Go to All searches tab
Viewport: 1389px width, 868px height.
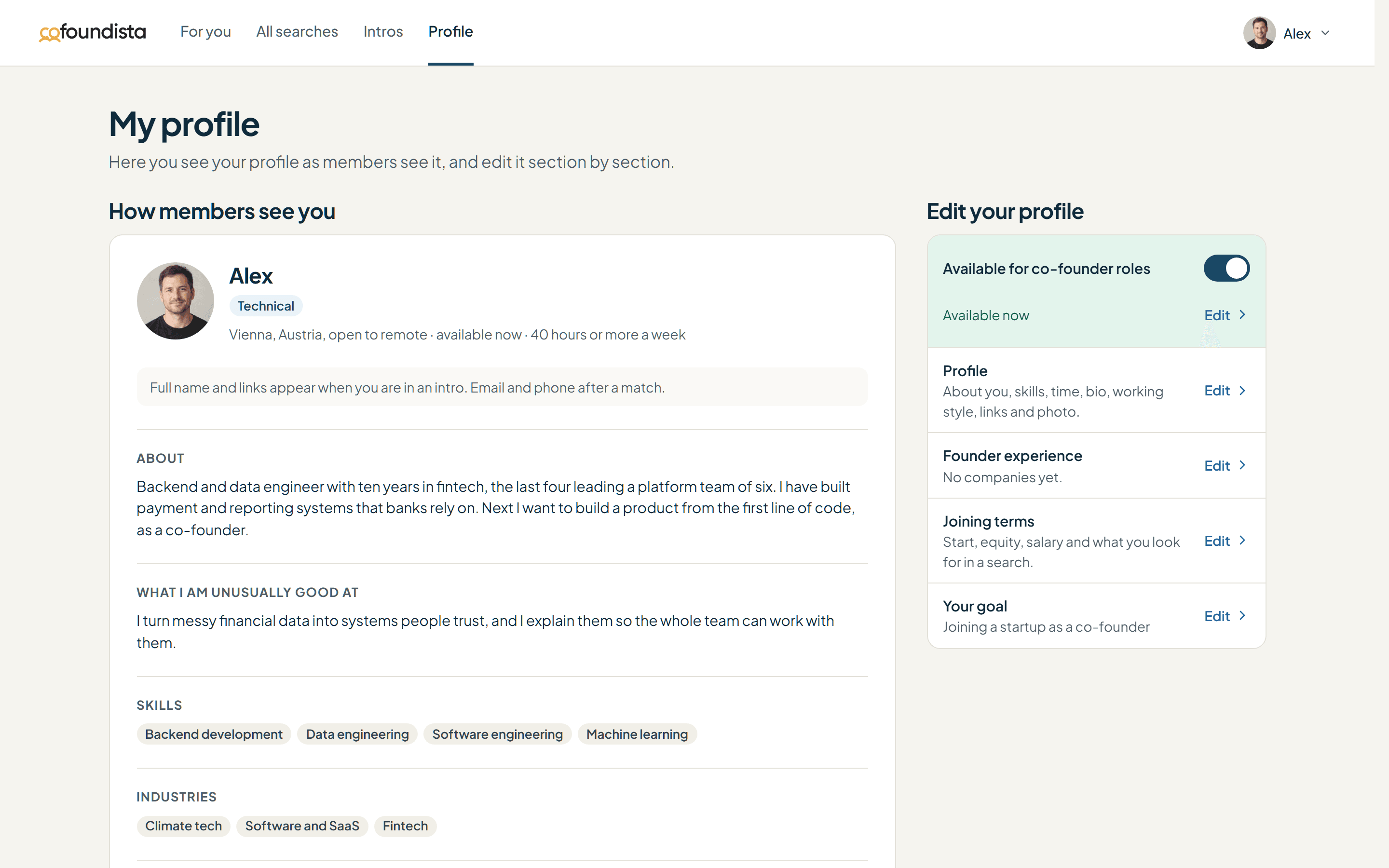pyautogui.click(x=297, y=31)
